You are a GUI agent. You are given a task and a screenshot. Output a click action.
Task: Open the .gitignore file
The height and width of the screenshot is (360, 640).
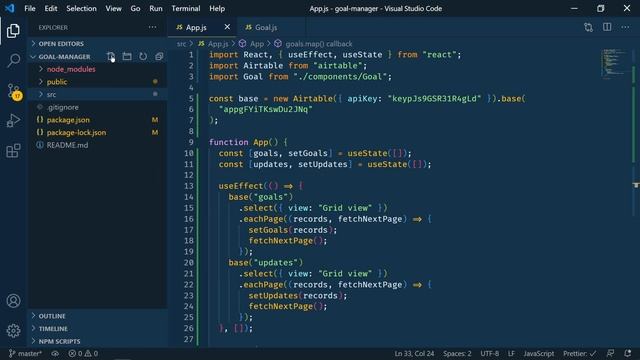(98, 107)
